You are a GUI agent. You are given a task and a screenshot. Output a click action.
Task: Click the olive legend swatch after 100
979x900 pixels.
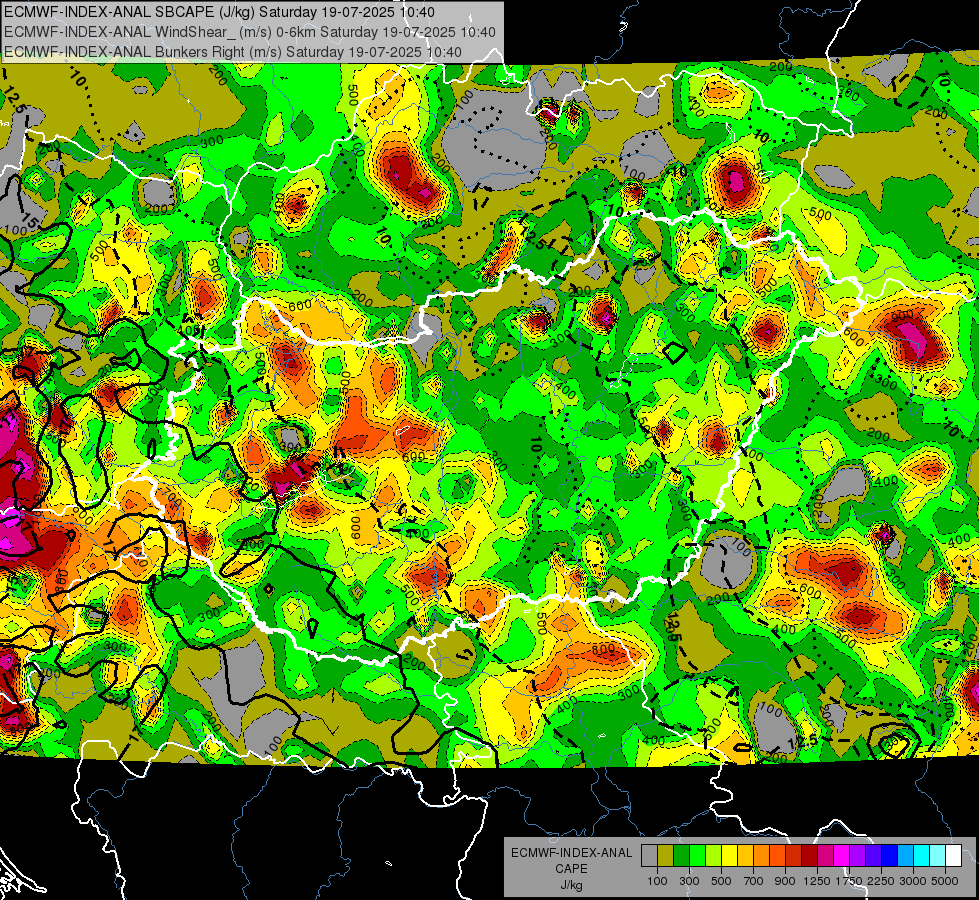point(666,855)
